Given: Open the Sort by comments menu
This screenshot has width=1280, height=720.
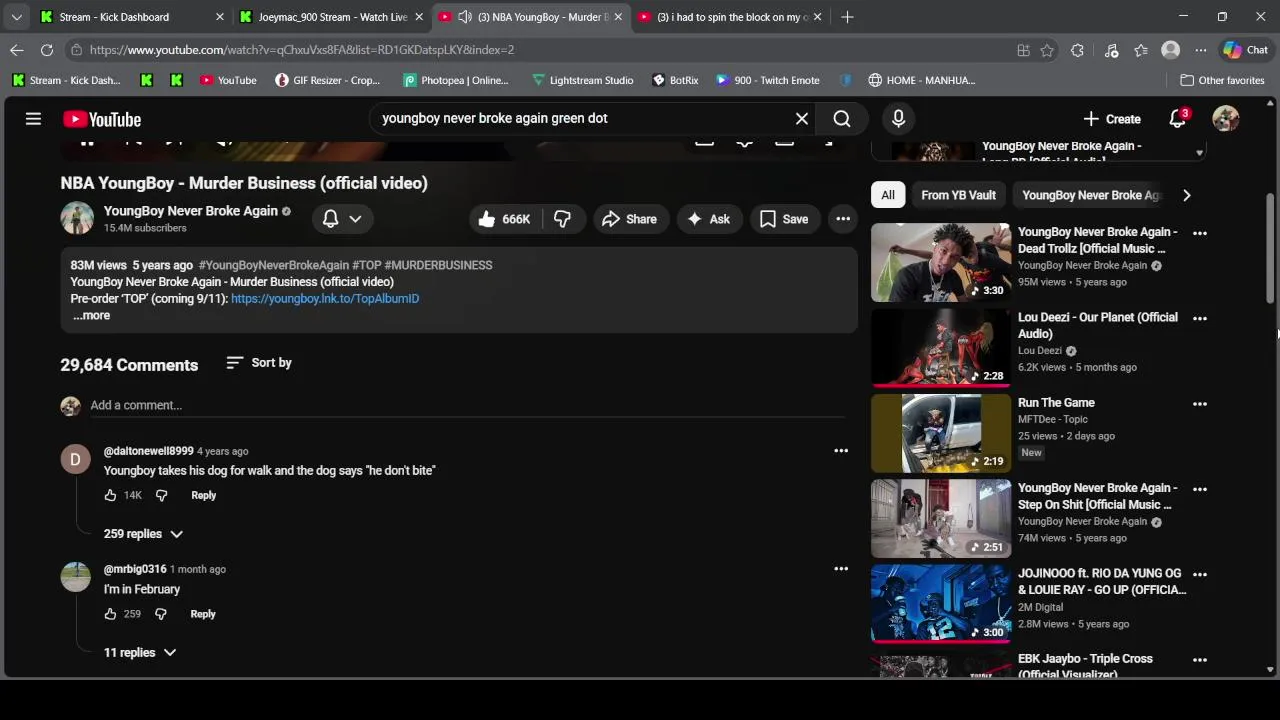Looking at the screenshot, I should [259, 363].
